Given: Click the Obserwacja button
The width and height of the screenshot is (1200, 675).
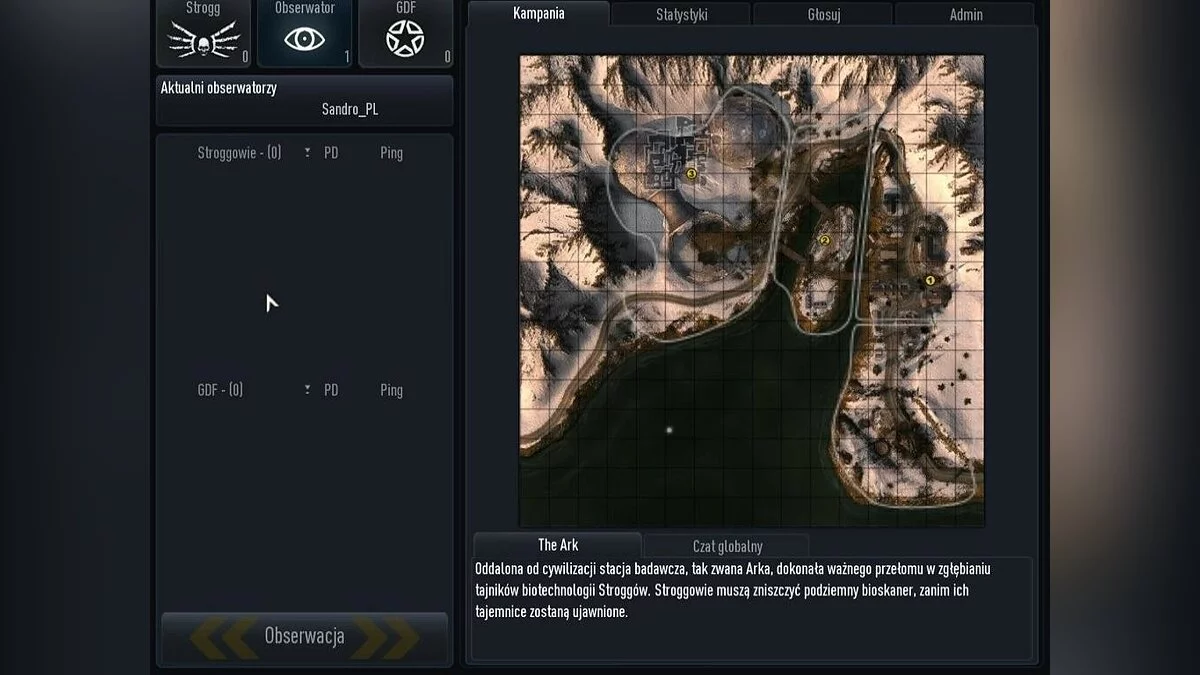Looking at the screenshot, I should 304,636.
